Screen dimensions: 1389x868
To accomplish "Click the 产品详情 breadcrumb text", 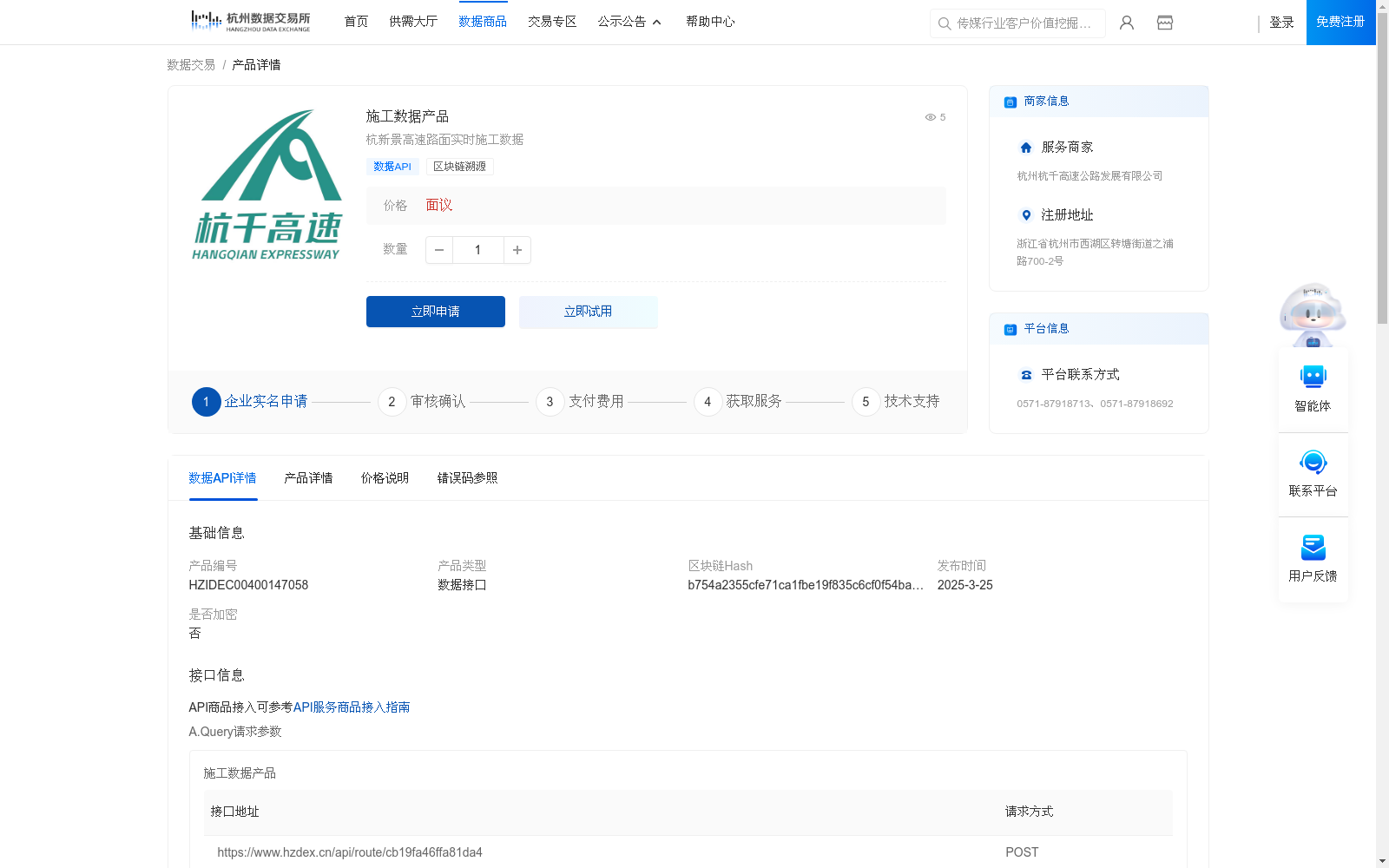I will 256,65.
